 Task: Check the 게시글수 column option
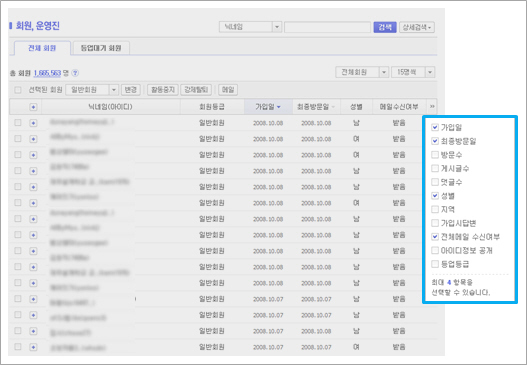pos(435,168)
